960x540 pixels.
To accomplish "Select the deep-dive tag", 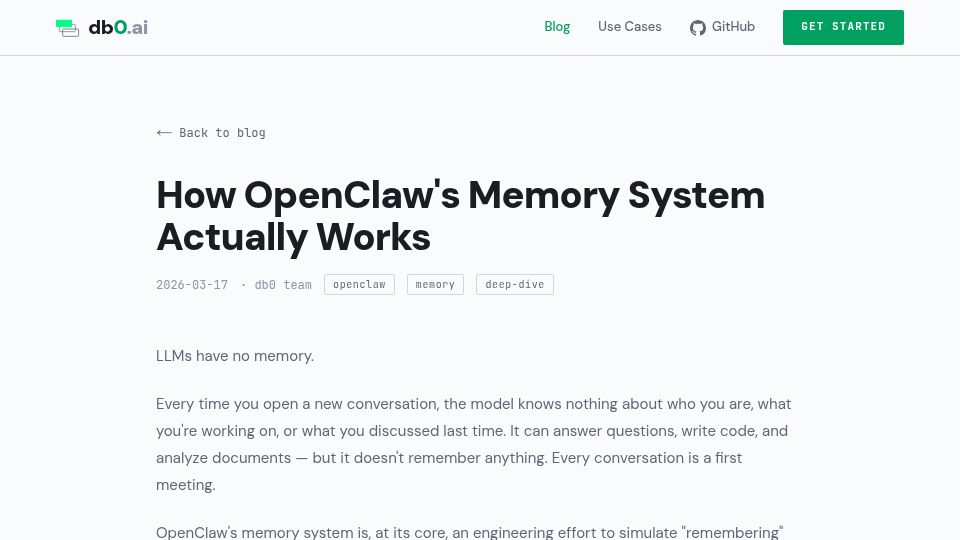I will click(515, 285).
